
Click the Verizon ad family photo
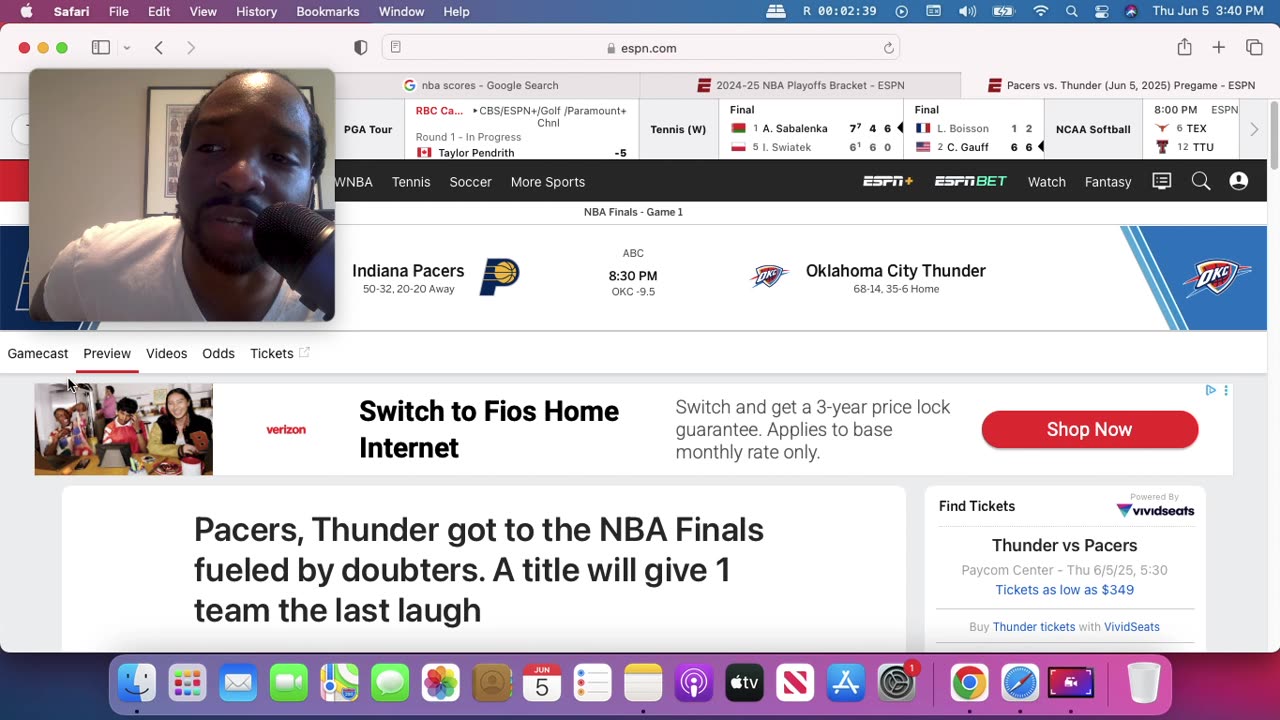point(124,429)
